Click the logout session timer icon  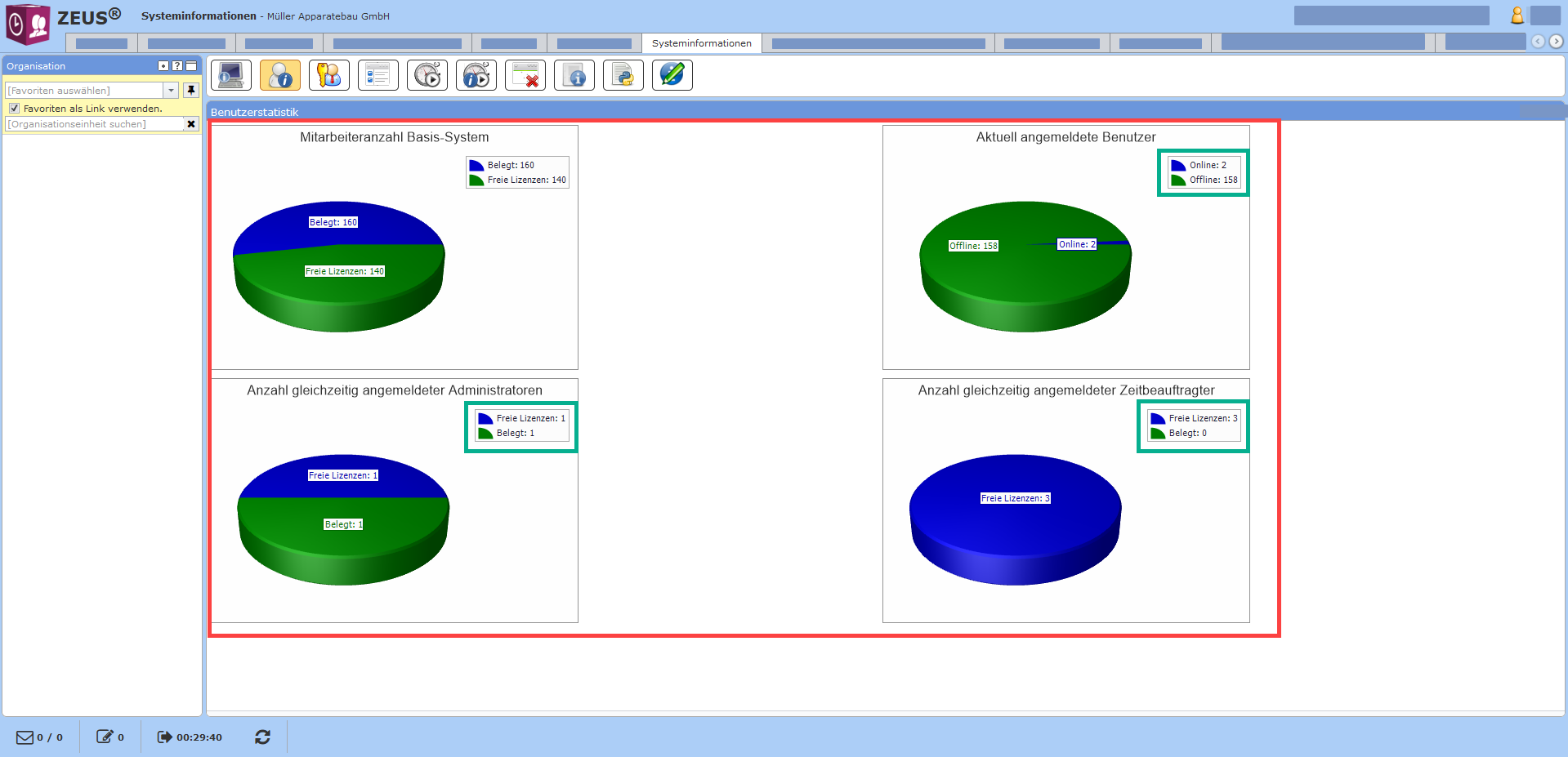point(164,737)
